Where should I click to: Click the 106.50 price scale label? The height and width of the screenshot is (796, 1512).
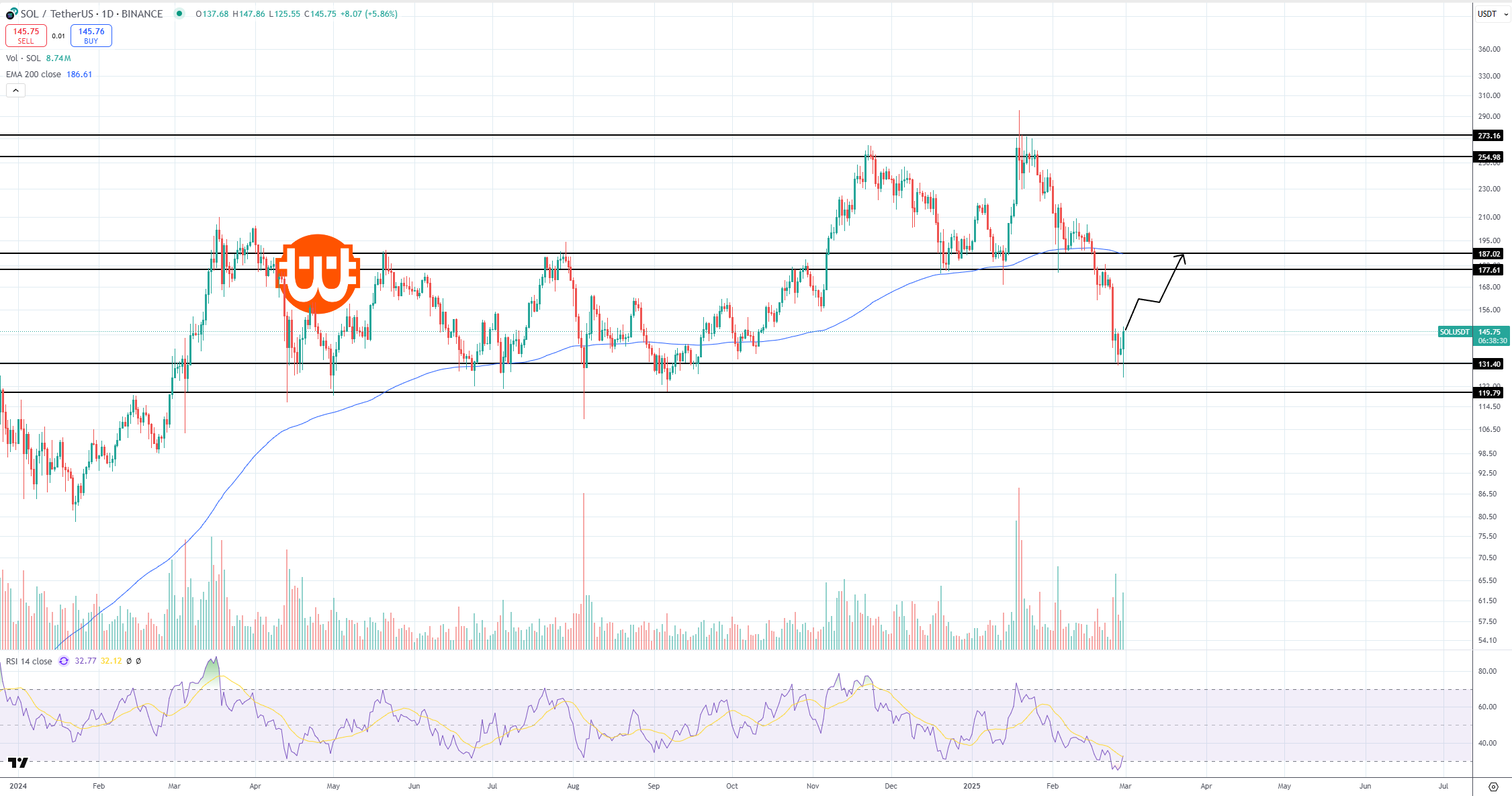tap(1489, 429)
